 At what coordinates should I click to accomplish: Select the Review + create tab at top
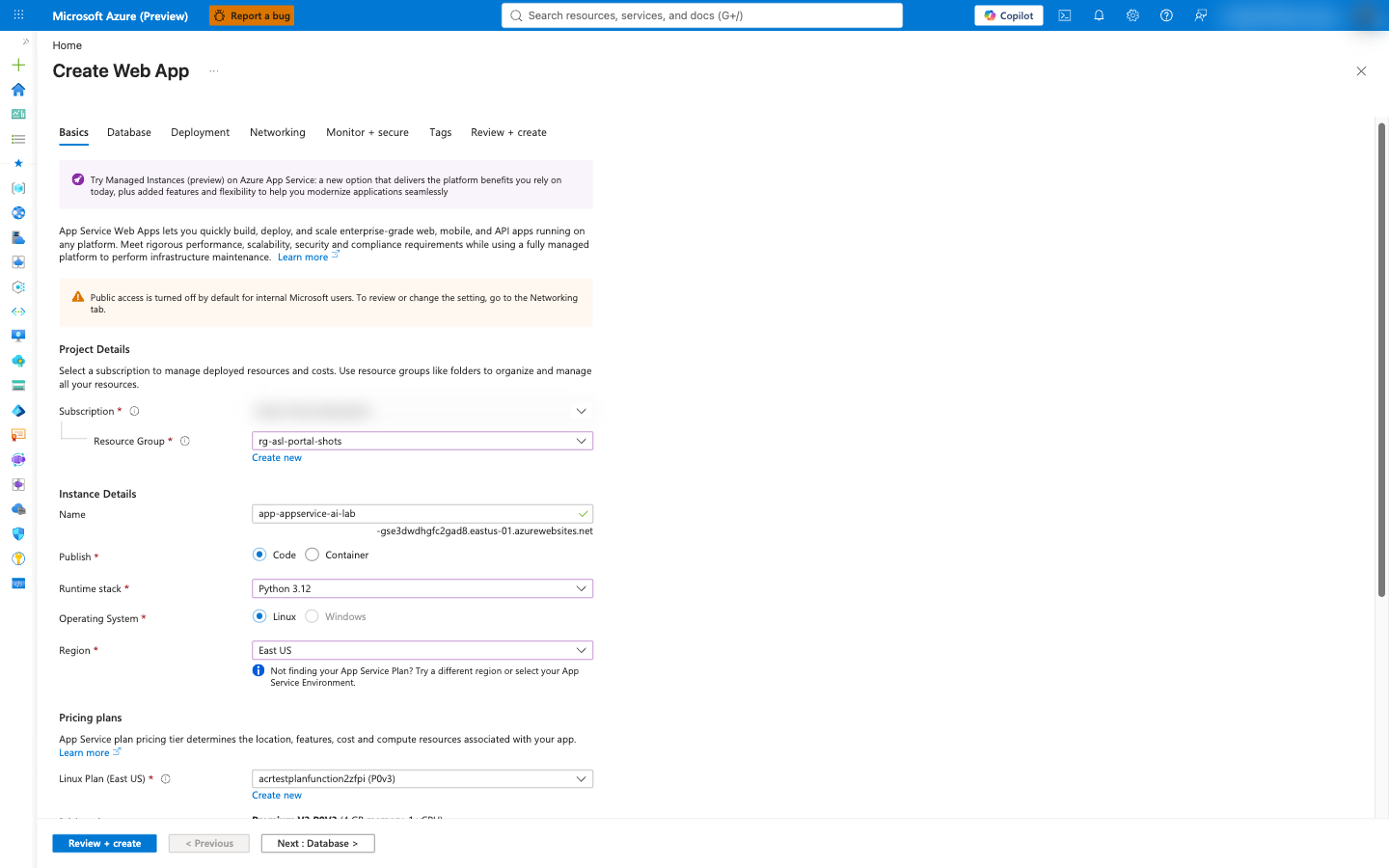508,132
